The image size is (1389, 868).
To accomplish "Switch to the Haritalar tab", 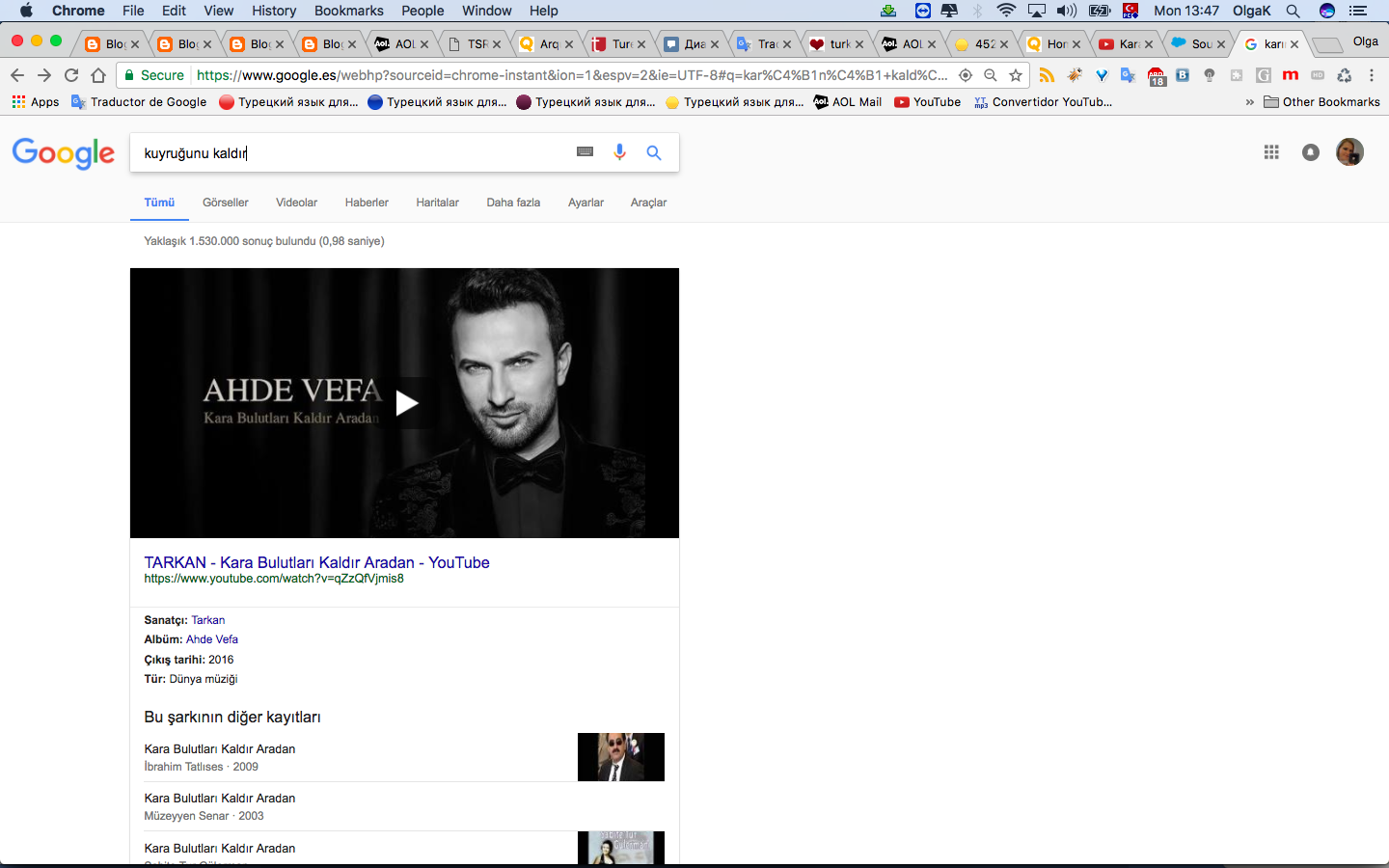I will point(437,203).
